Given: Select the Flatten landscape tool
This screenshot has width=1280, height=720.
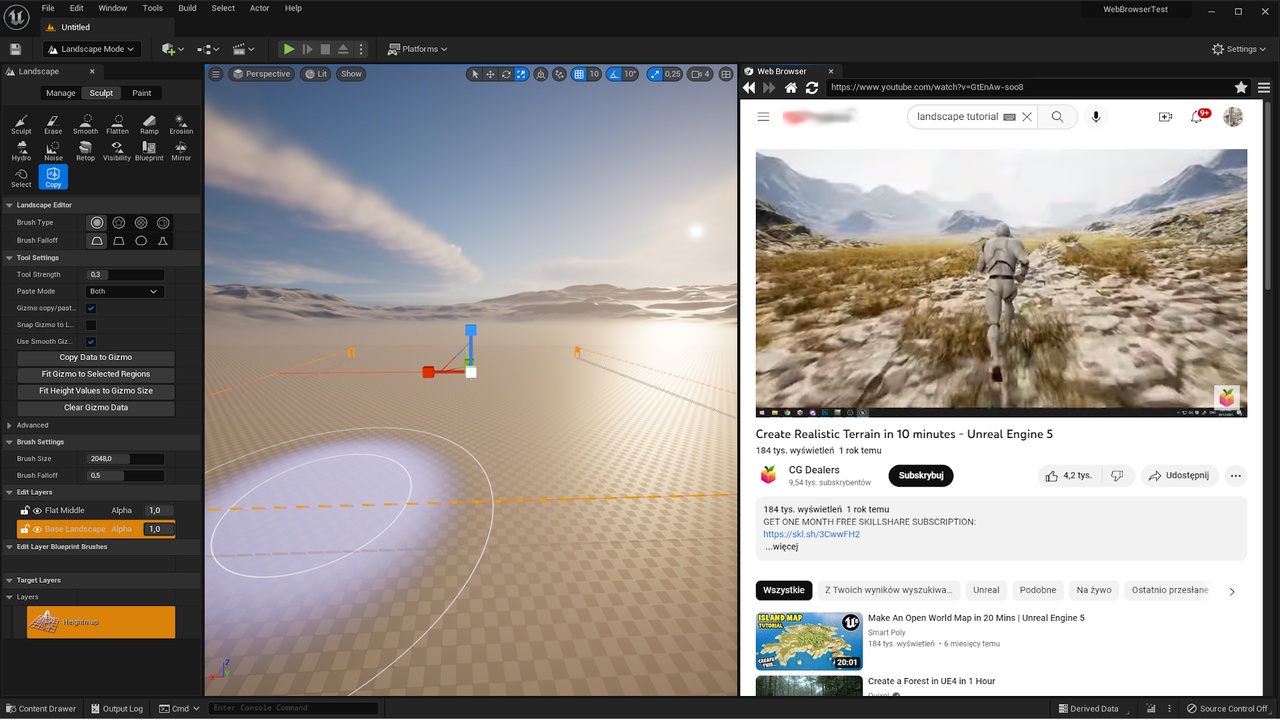Looking at the screenshot, I should pos(117,124).
